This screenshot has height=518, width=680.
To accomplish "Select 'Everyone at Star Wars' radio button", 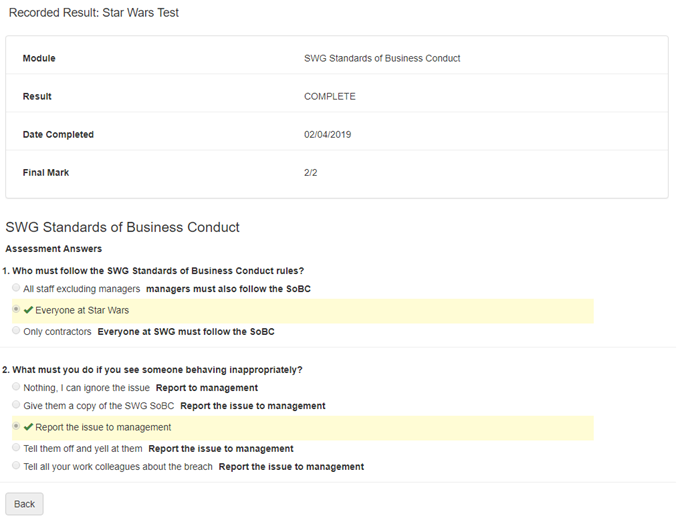I will 16,310.
